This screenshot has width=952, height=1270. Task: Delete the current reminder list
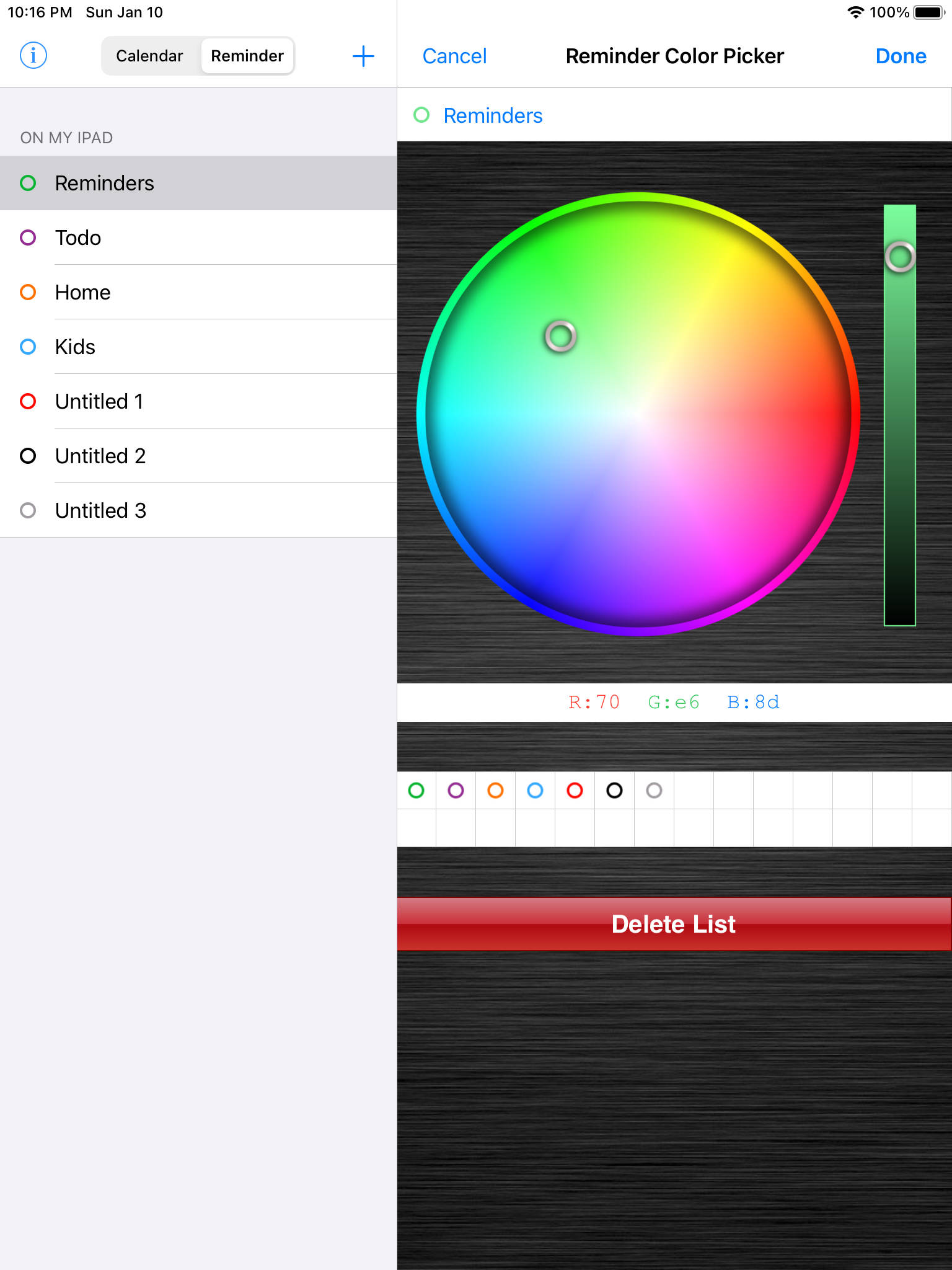[674, 924]
